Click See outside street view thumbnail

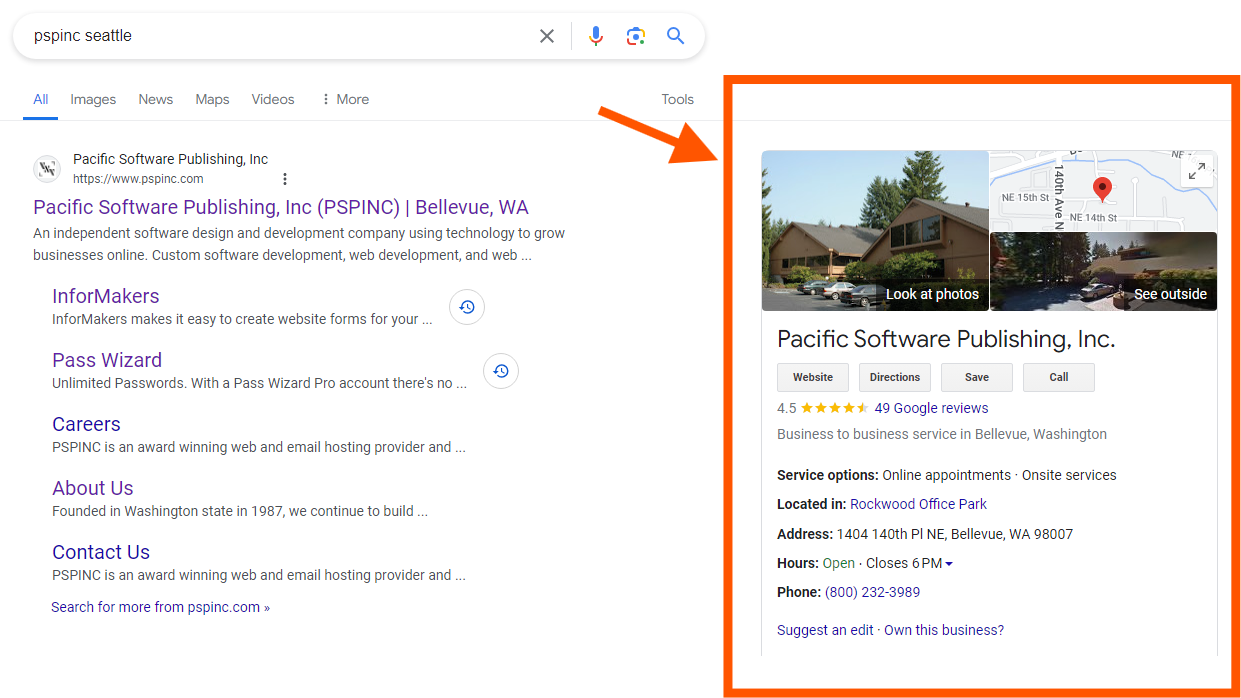(x=1104, y=272)
